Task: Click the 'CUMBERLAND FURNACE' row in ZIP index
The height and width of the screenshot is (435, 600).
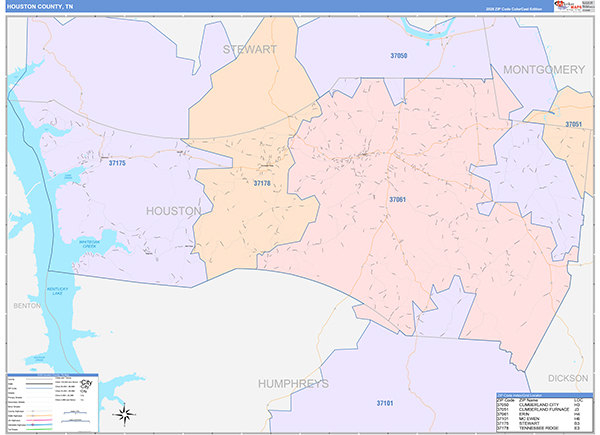Action: (x=539, y=409)
